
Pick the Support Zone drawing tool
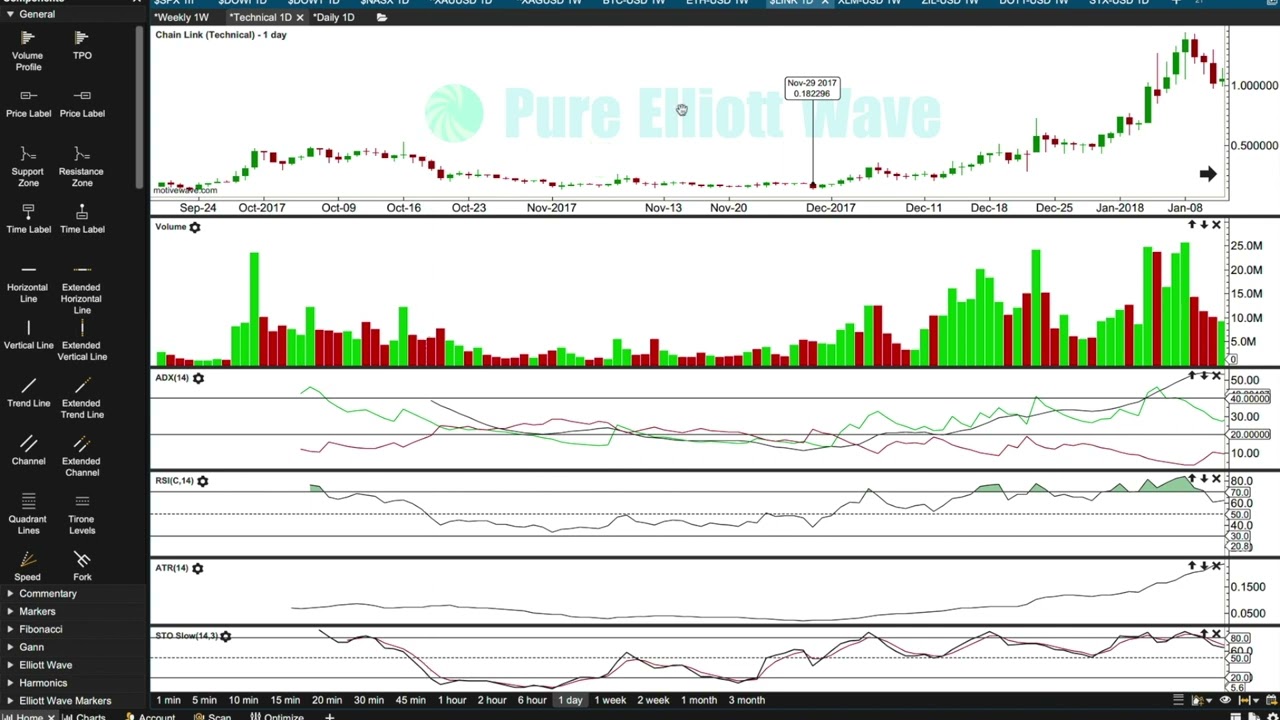coord(28,166)
